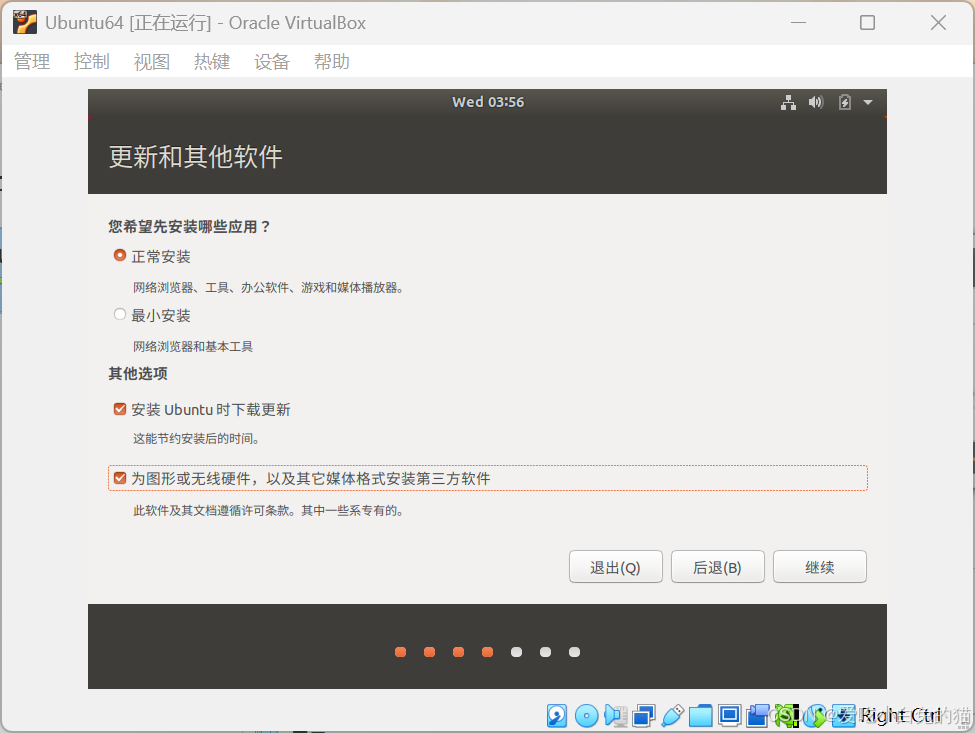Open the 帮助 menu

click(x=331, y=62)
